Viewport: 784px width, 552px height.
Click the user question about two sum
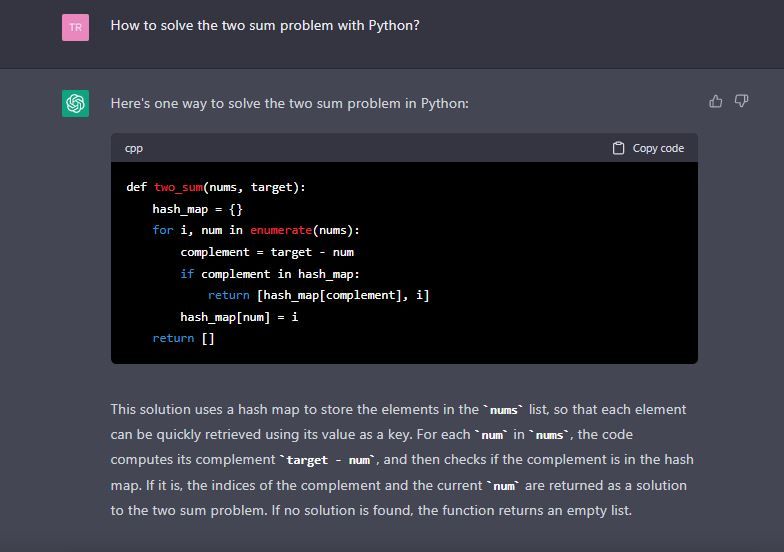click(265, 26)
